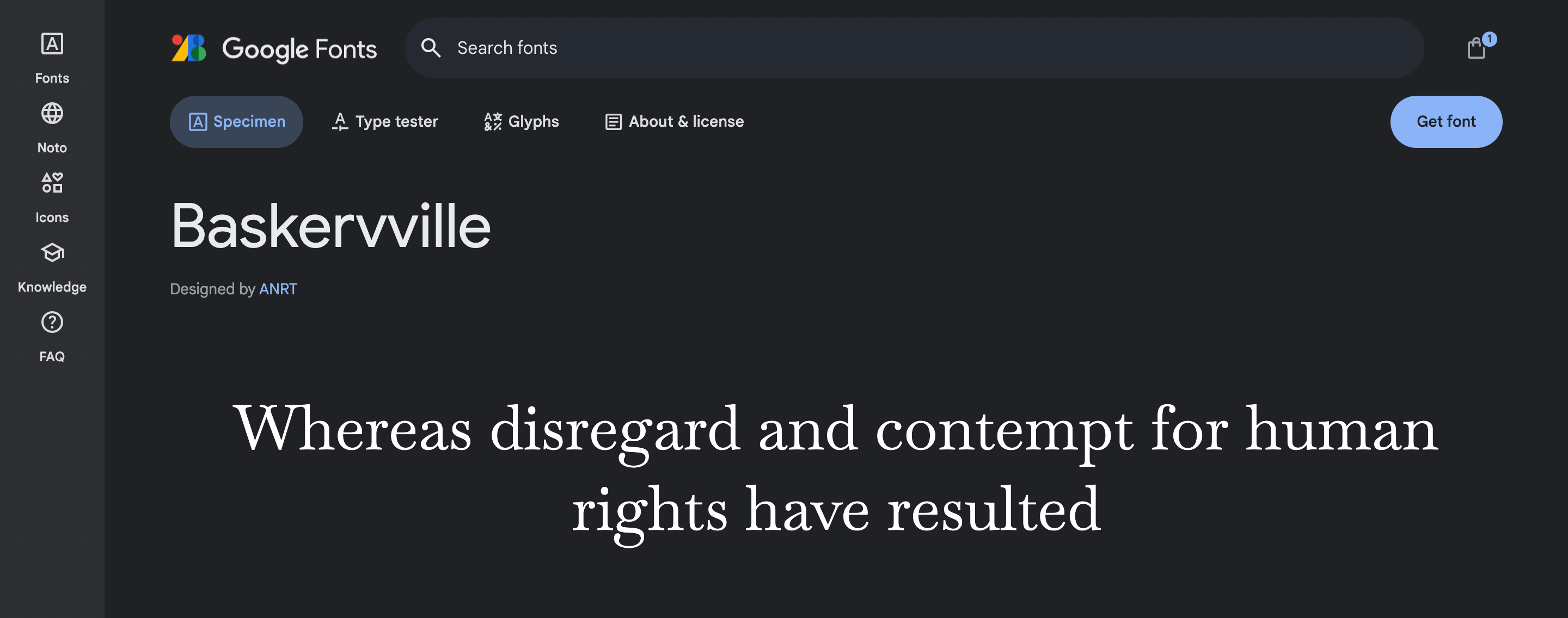This screenshot has width=1568, height=618.
Task: Open the Type tester tab
Action: click(x=385, y=122)
